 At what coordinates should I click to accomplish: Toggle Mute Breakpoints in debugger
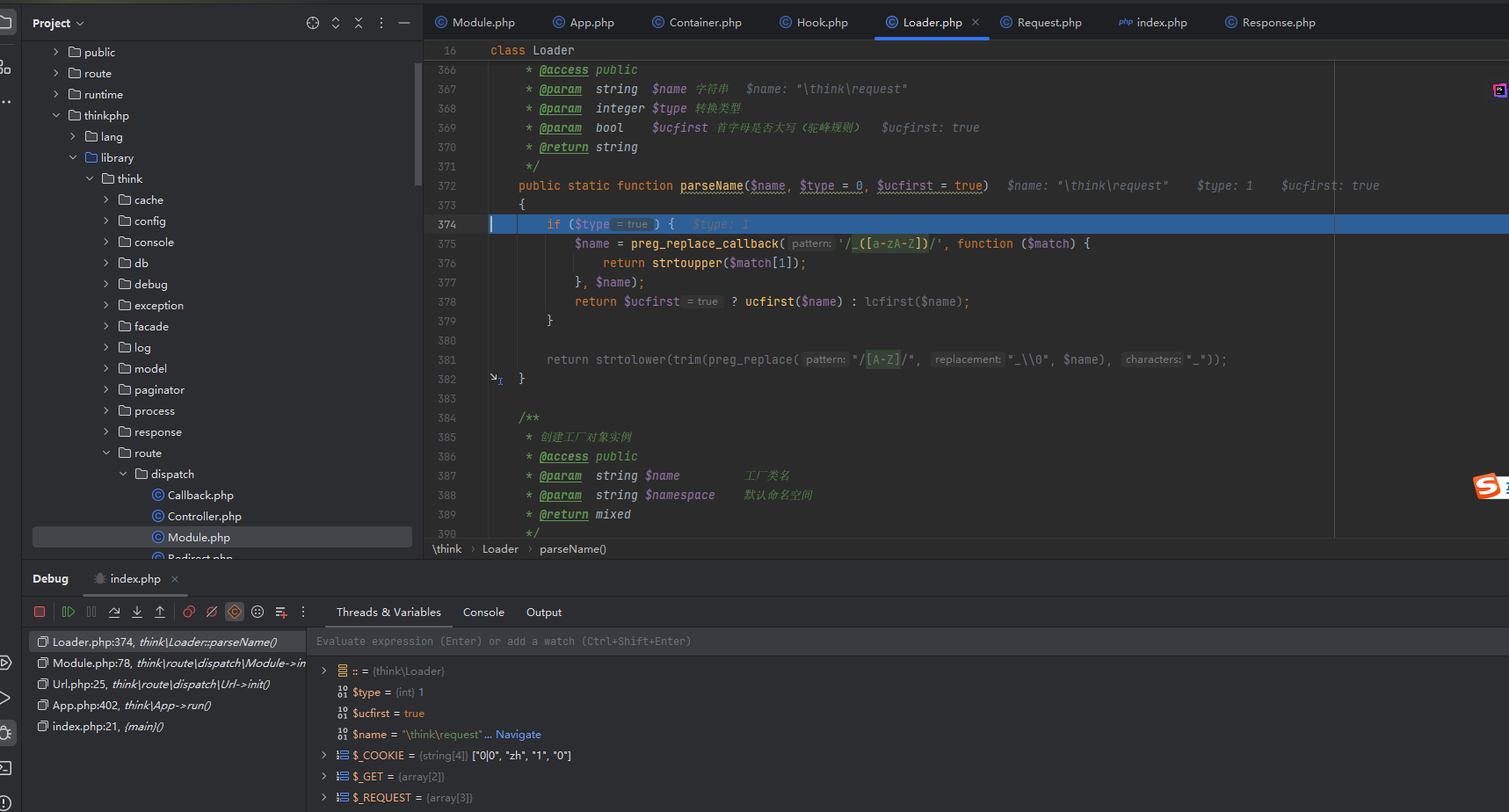[x=212, y=612]
